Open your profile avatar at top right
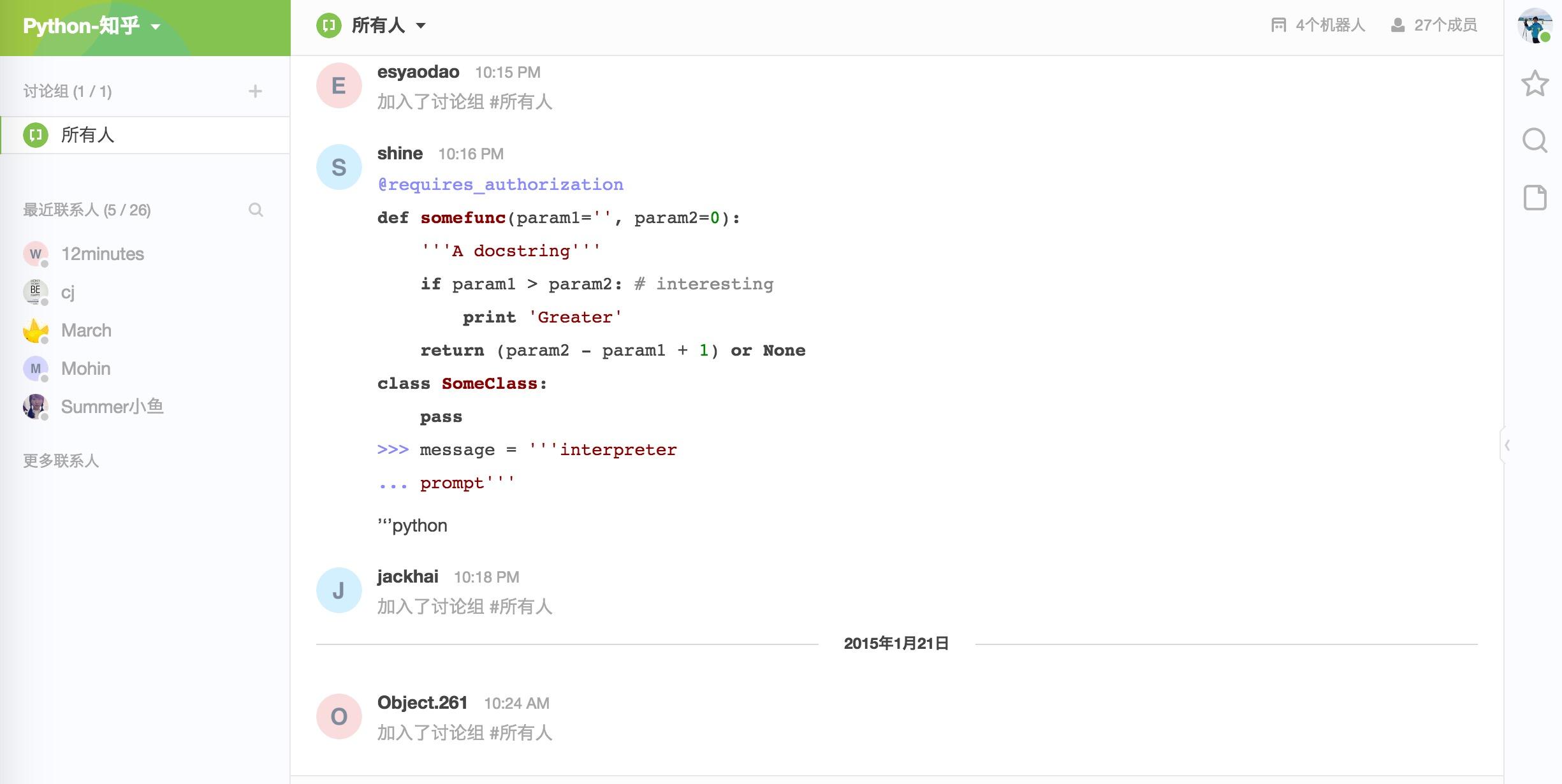This screenshot has height=784, width=1562. click(1535, 25)
